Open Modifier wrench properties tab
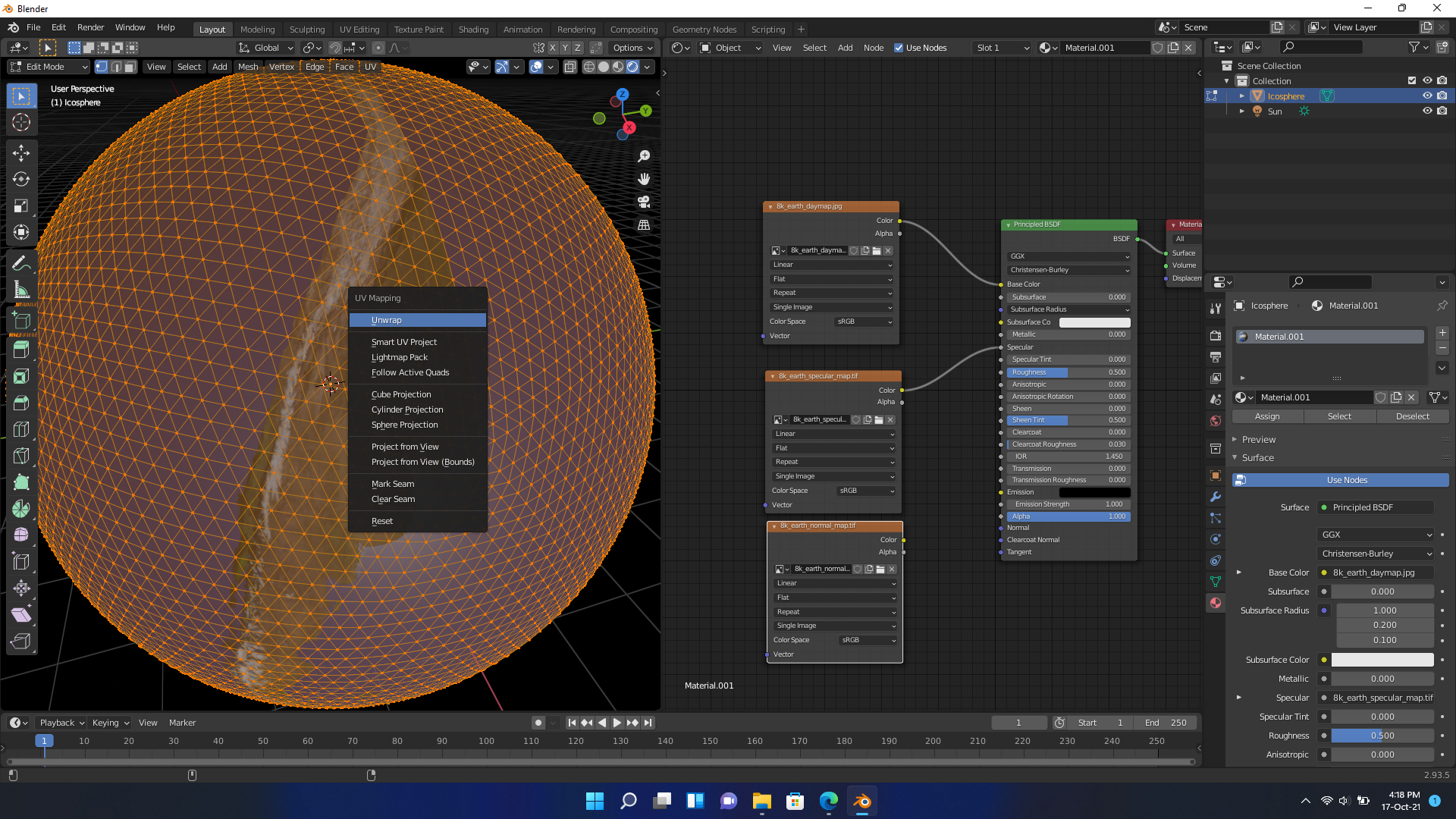1456x819 pixels. pyautogui.click(x=1216, y=497)
